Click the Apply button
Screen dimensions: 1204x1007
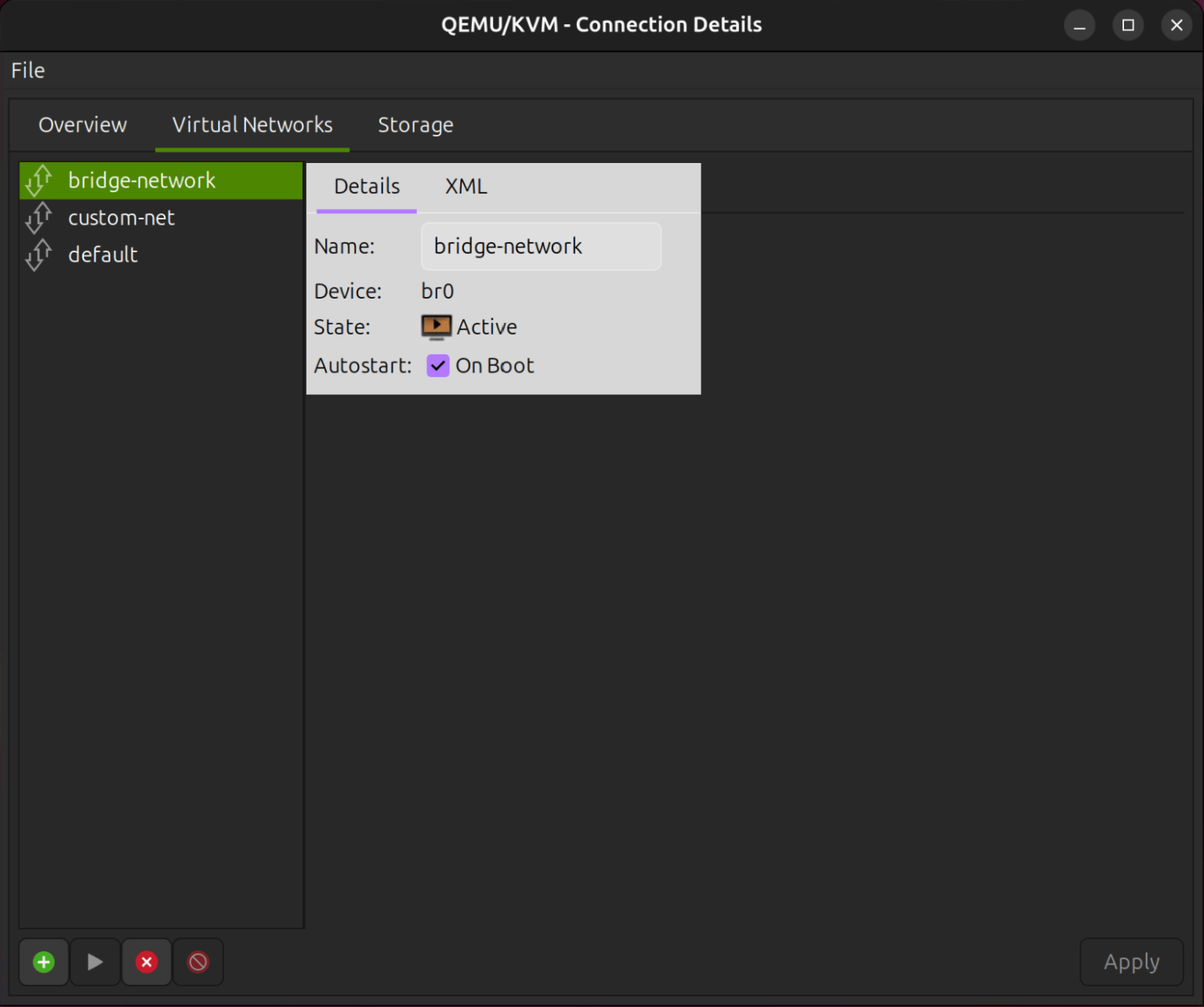[1132, 962]
